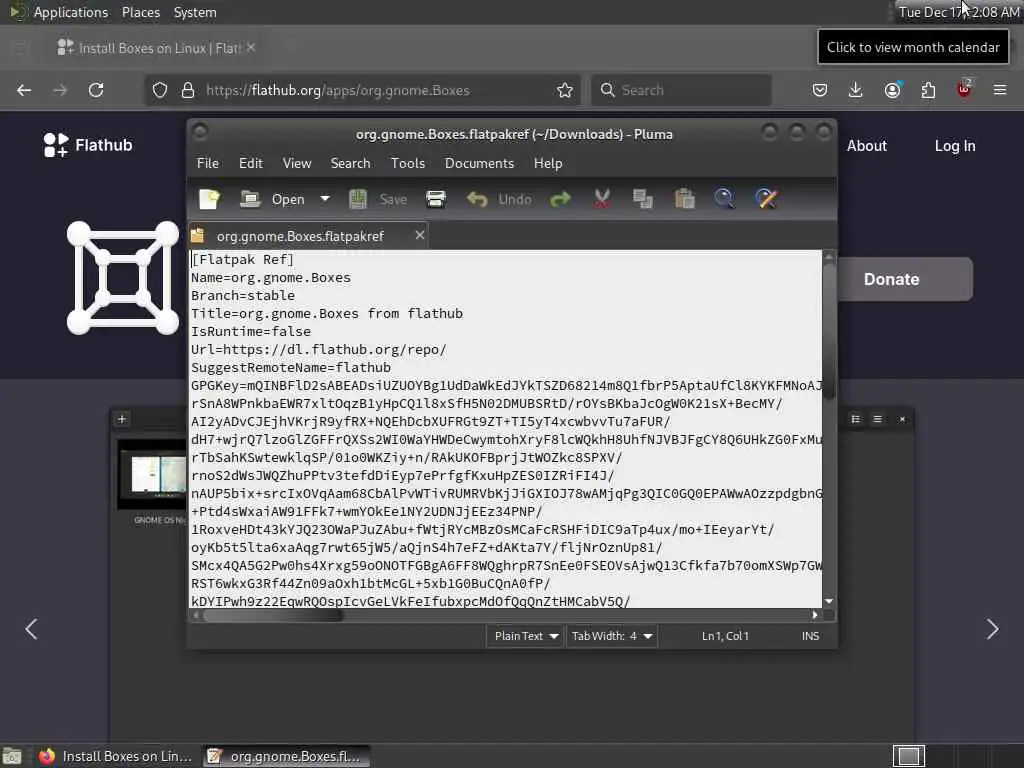Click the scroll down arrow in Pluma
This screenshot has width=1024, height=768.
click(x=829, y=601)
